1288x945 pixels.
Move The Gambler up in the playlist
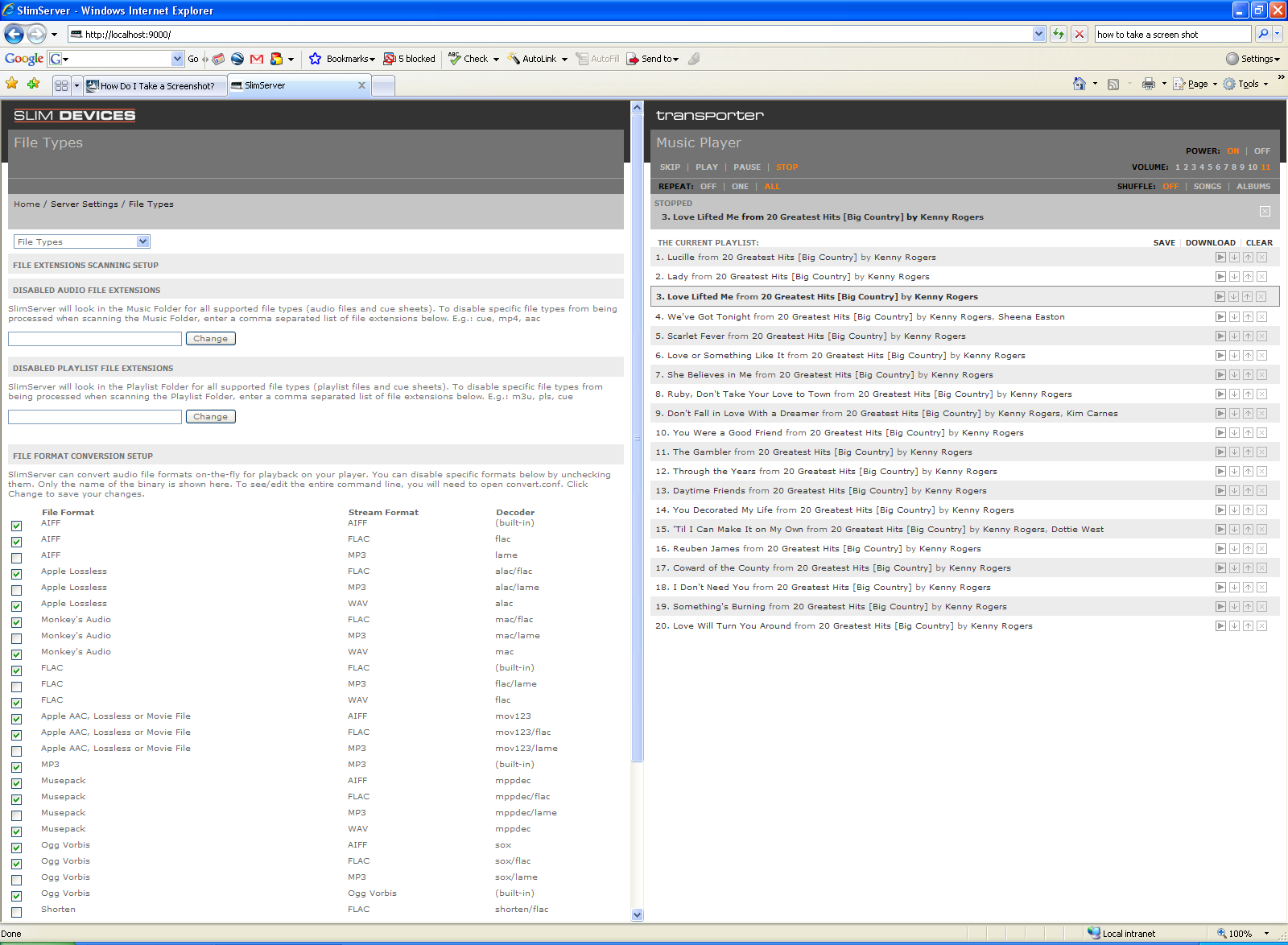click(1248, 452)
